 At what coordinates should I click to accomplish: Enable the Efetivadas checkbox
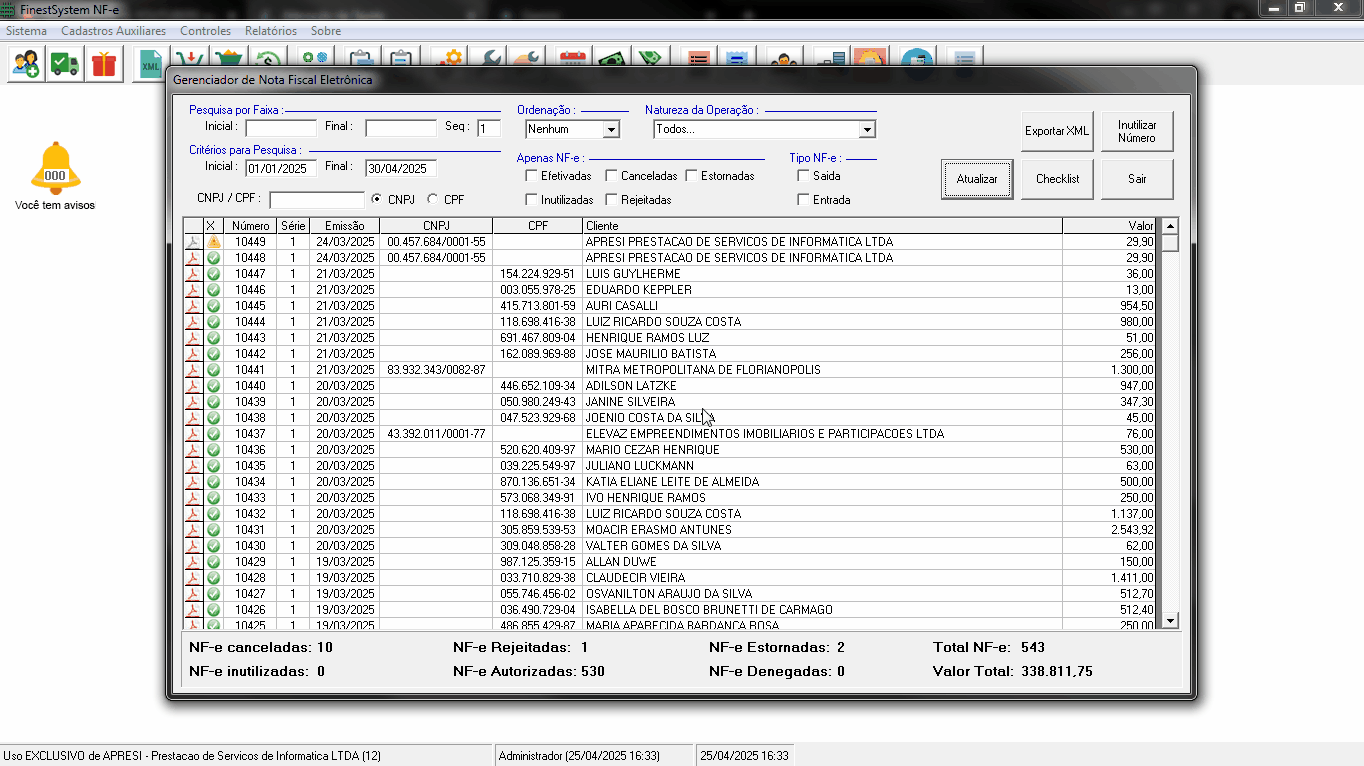[x=532, y=176]
